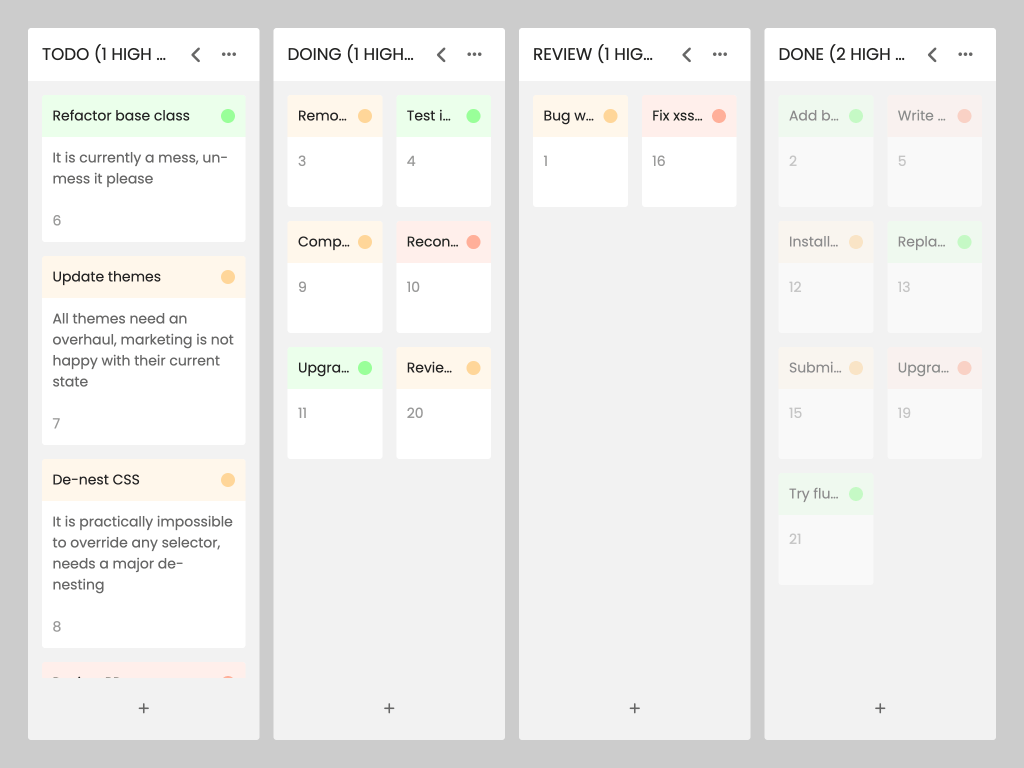Click description 'It is currently a mess'
Screen dimensions: 1024x768
tap(140, 168)
